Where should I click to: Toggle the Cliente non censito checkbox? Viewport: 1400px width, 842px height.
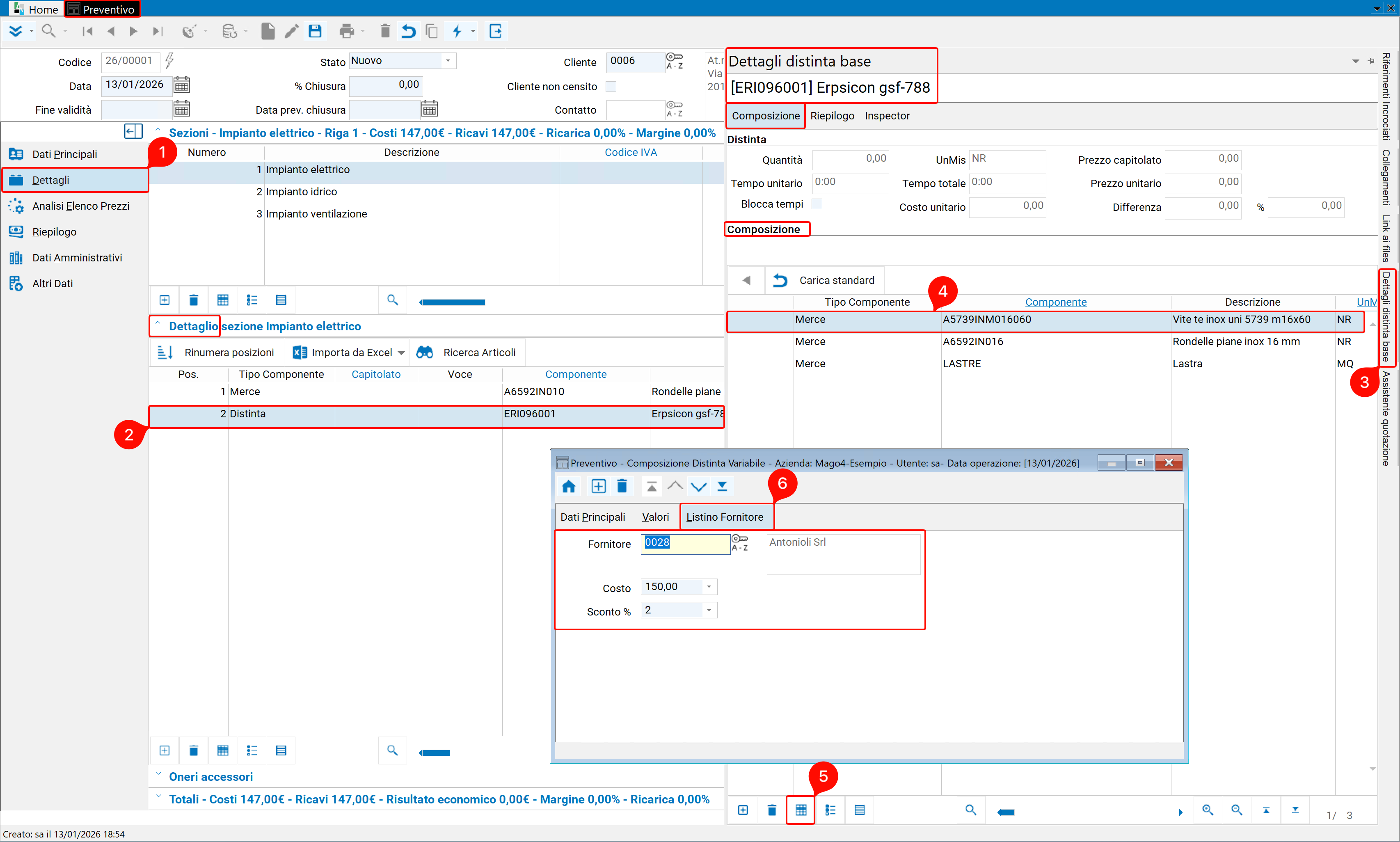(611, 87)
